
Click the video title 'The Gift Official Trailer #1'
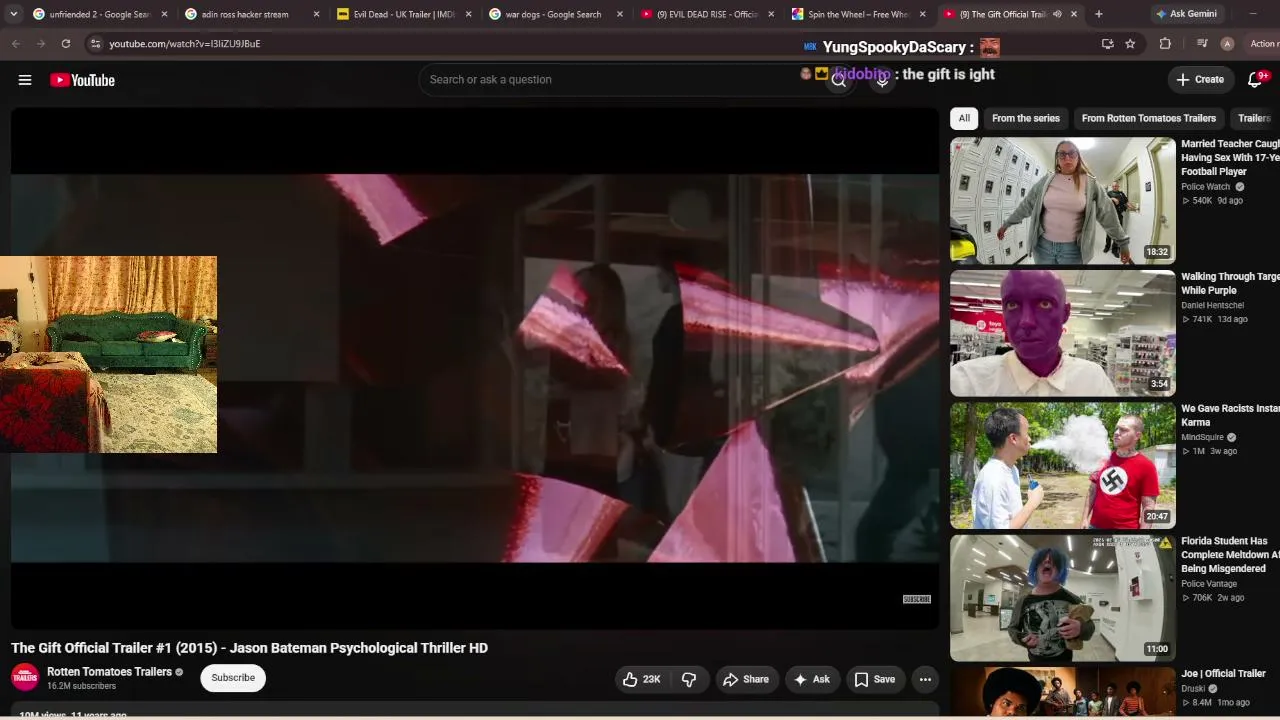point(249,648)
